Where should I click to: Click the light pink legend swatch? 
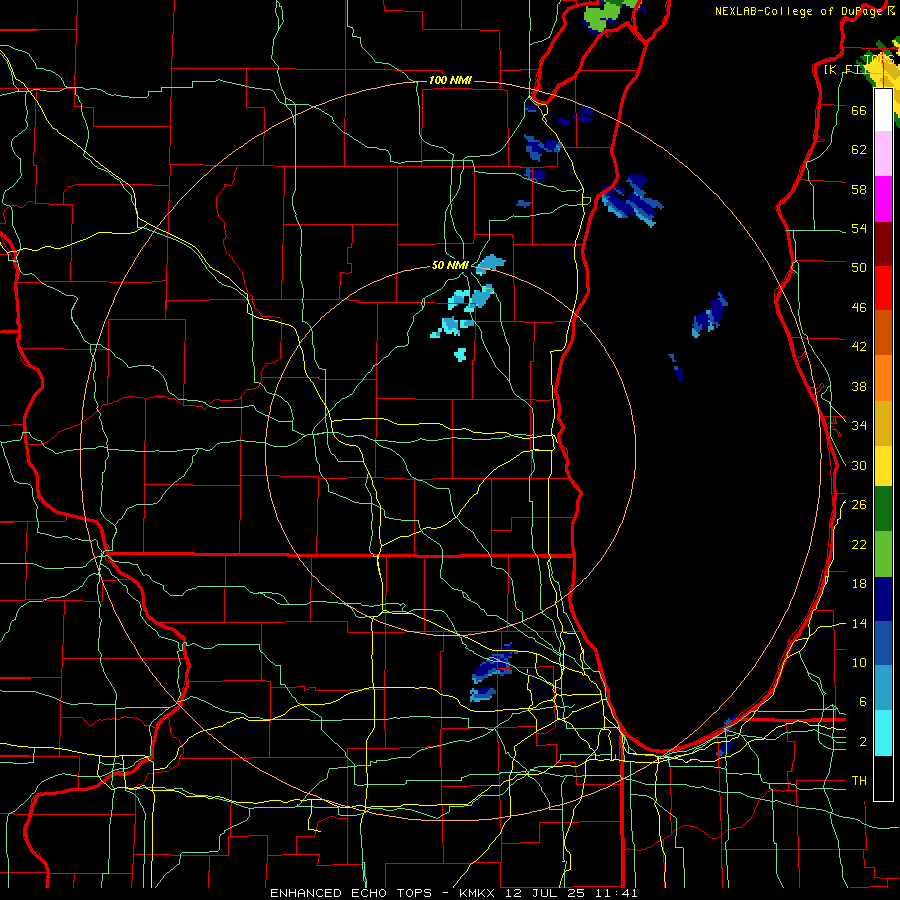(883, 154)
